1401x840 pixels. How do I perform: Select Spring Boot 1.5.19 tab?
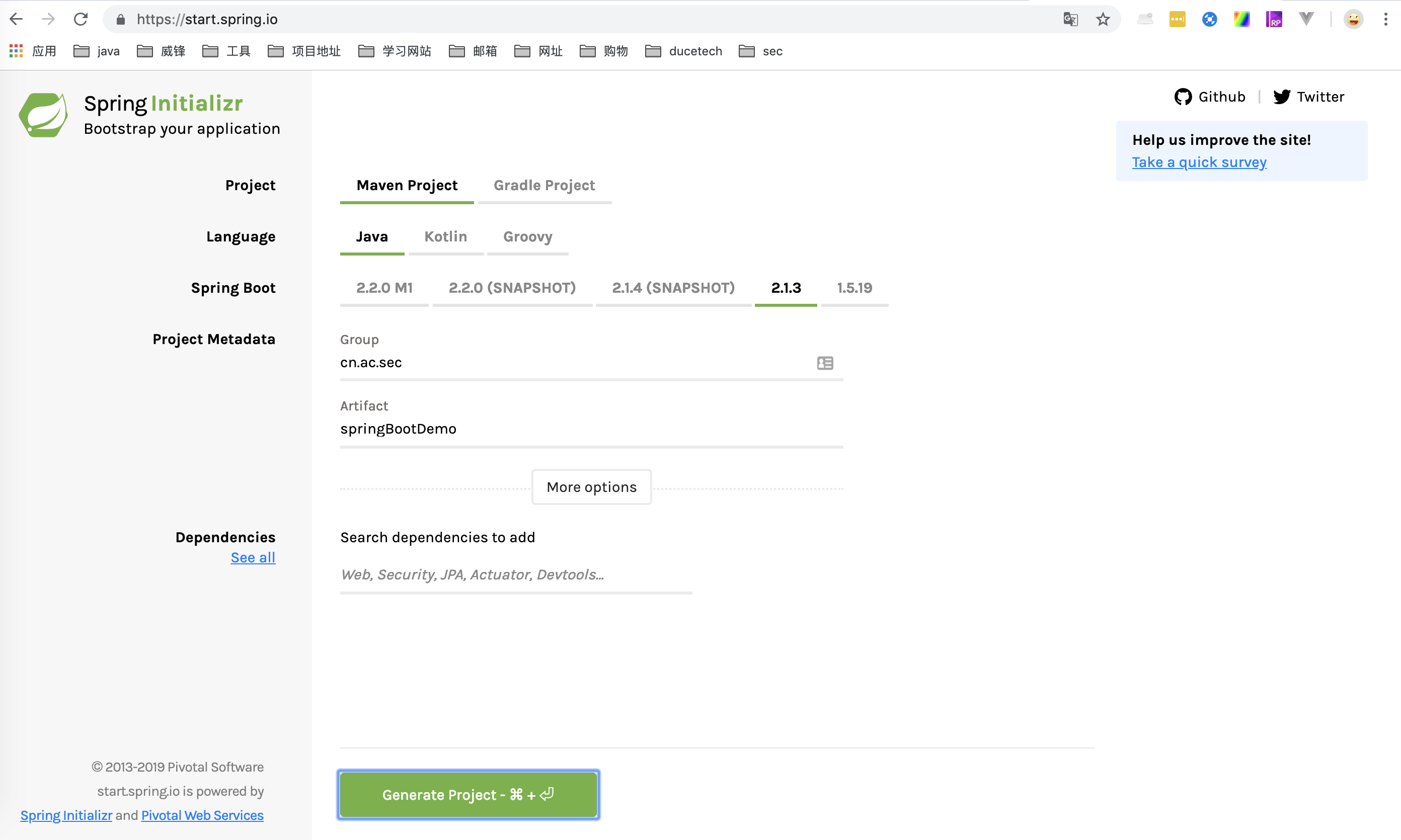(854, 288)
